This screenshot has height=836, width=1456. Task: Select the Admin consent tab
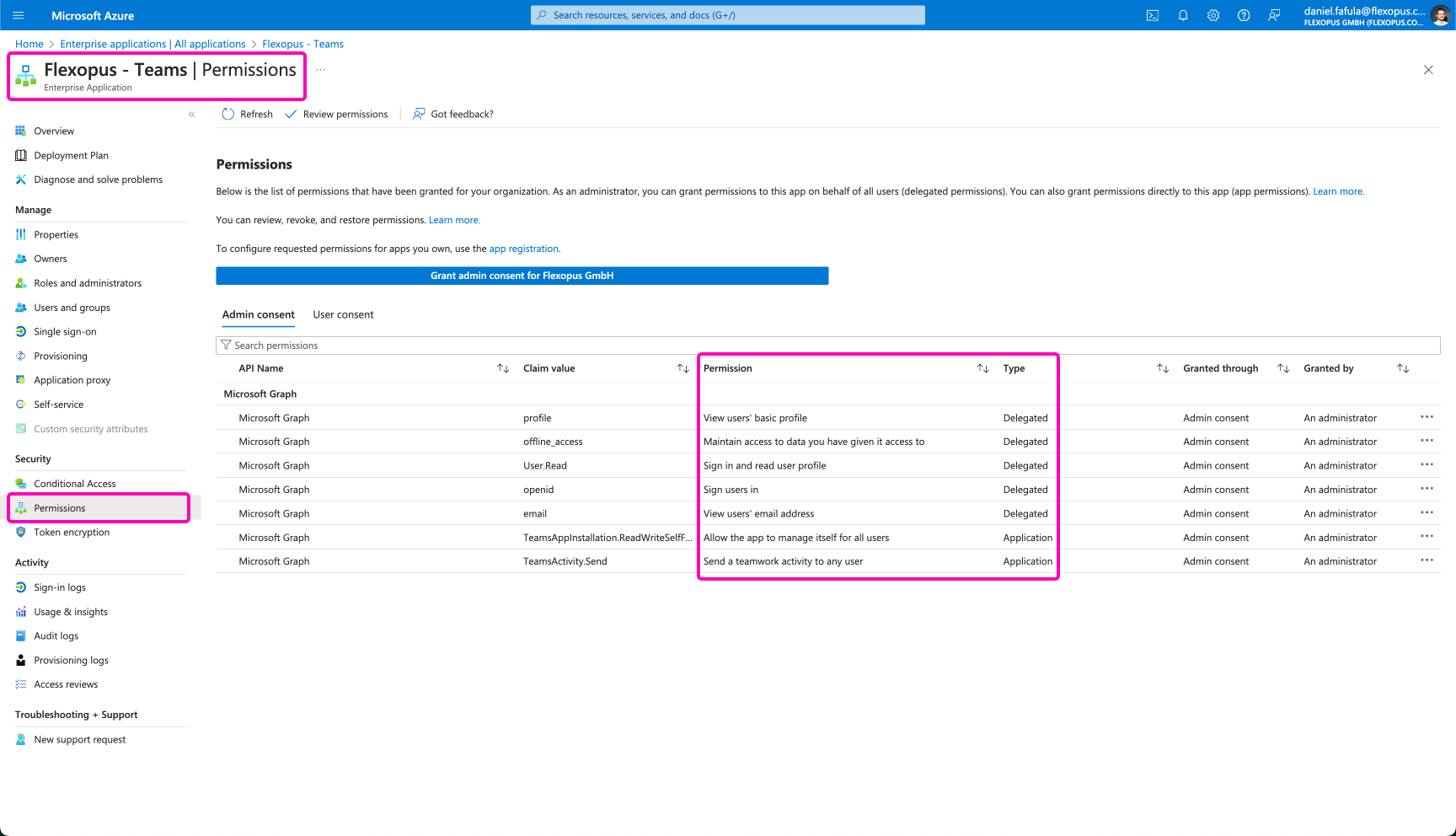click(x=258, y=314)
